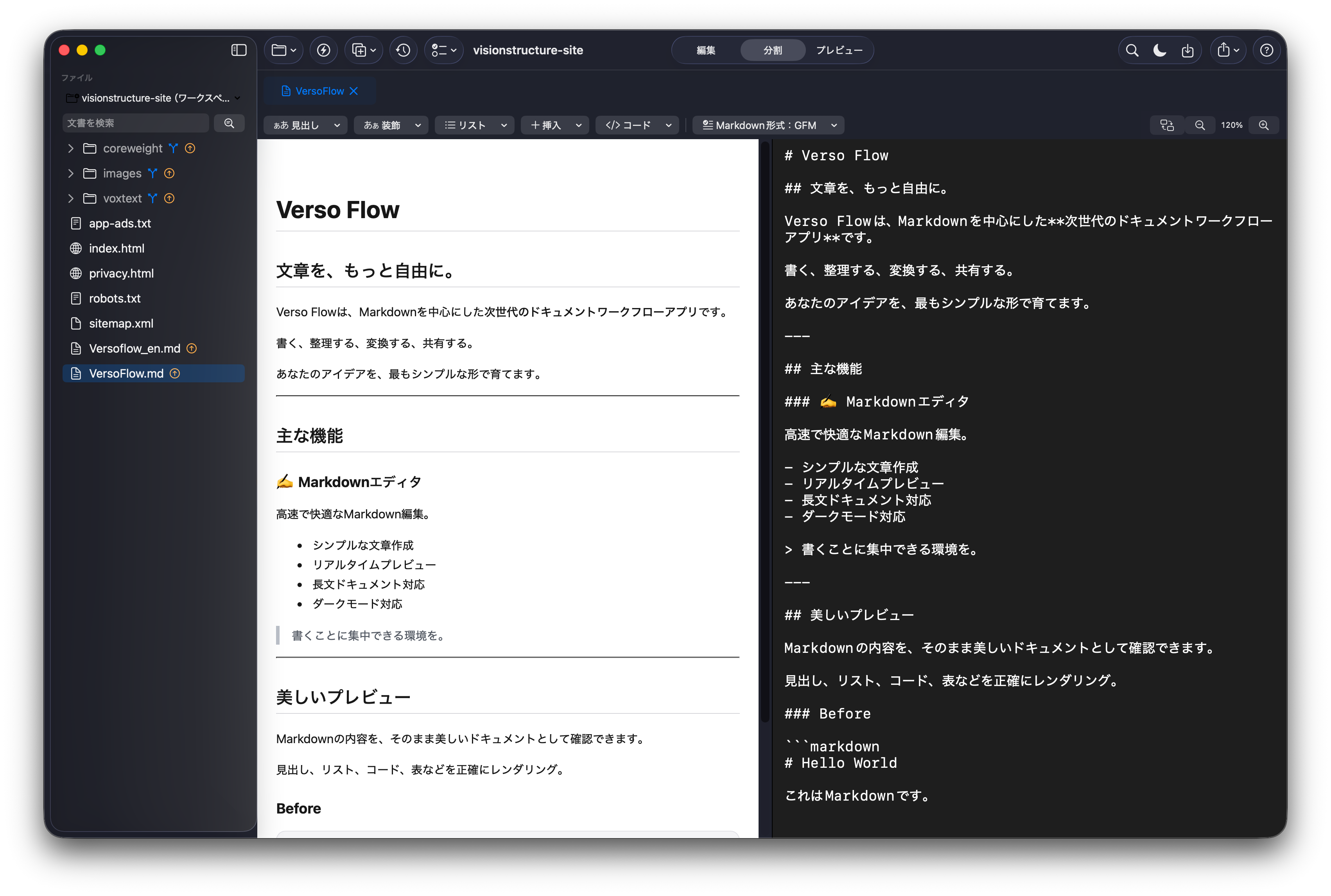The image size is (1331, 896).
Task: Click the Verso Flow title in the preview
Action: [338, 210]
